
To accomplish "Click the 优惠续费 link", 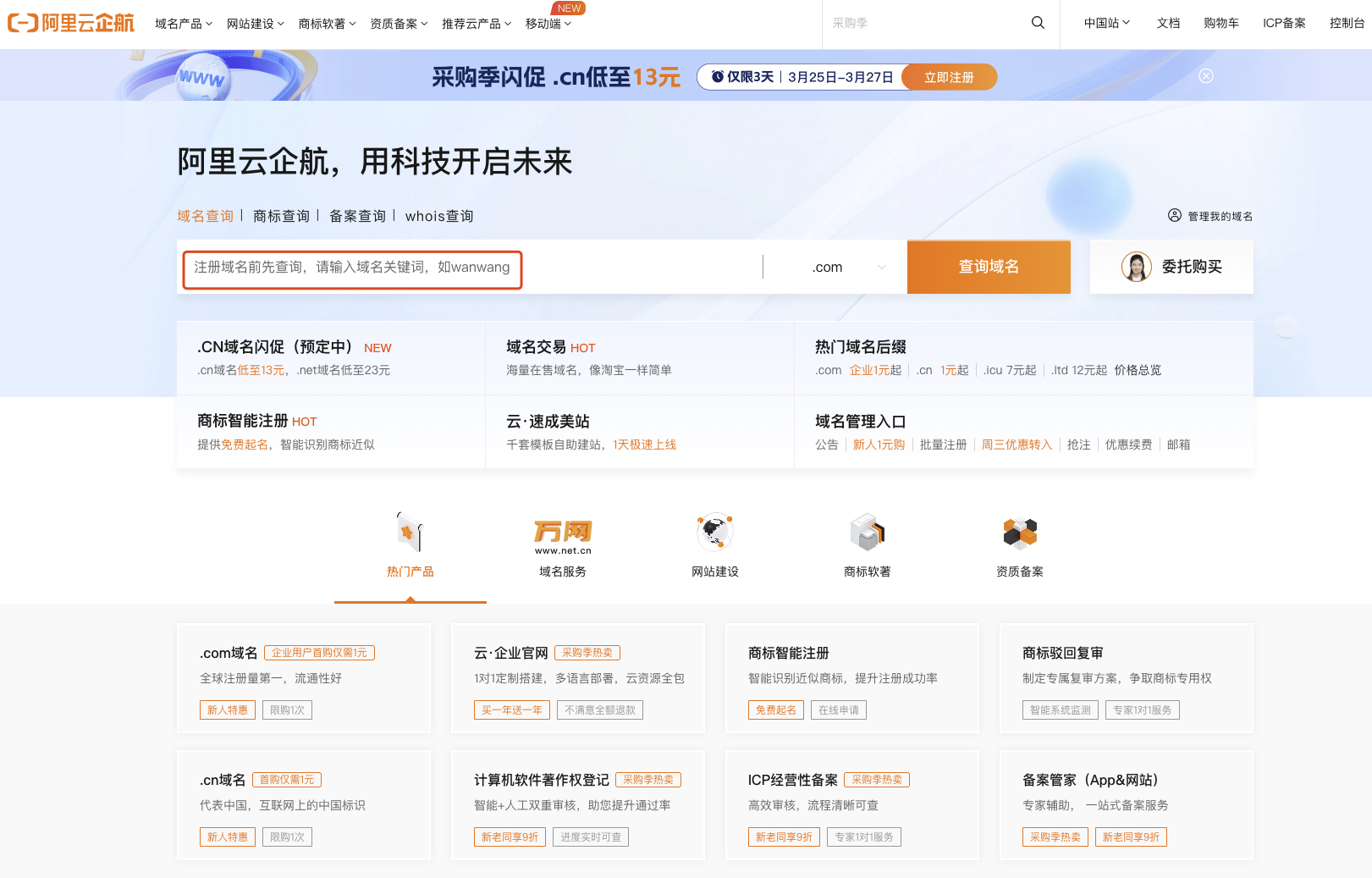I will pos(1128,445).
